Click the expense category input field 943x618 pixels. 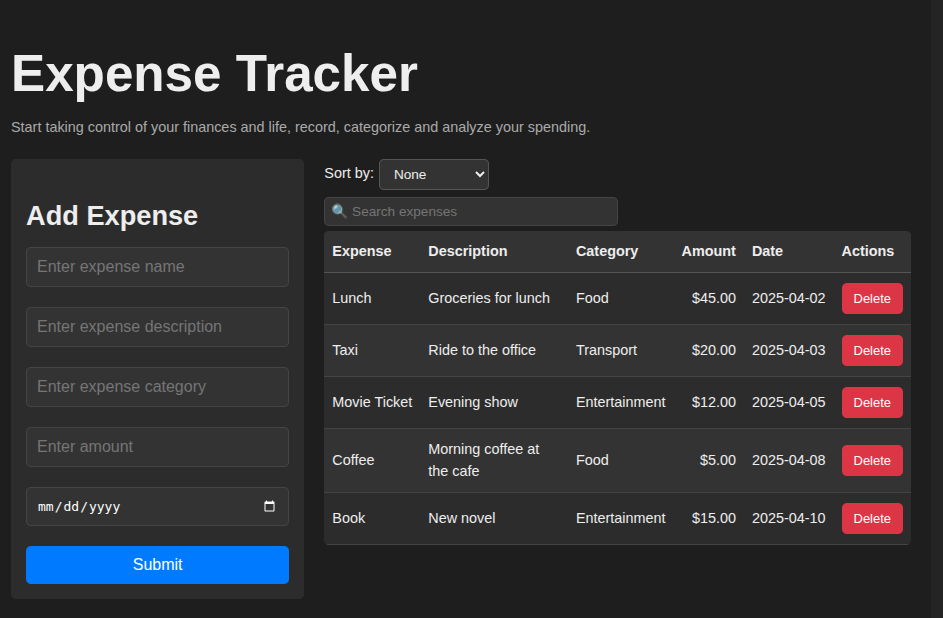pyautogui.click(x=157, y=387)
